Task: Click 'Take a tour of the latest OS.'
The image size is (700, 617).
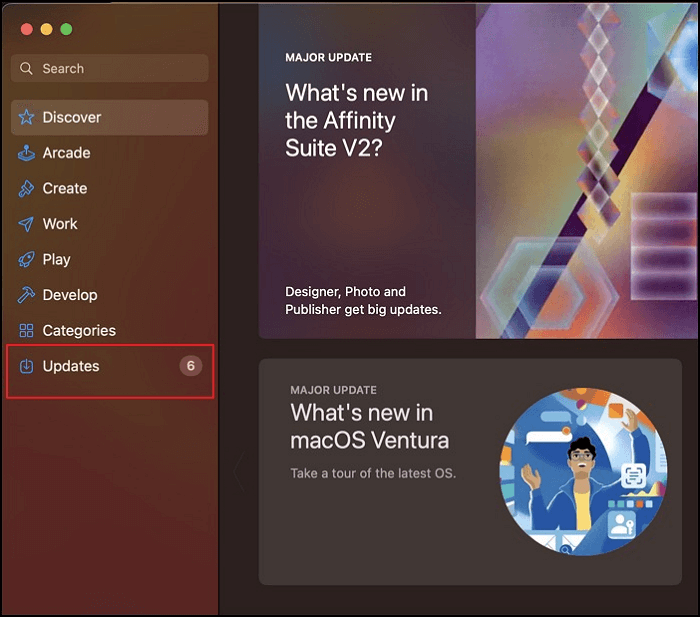Action: coord(373,473)
